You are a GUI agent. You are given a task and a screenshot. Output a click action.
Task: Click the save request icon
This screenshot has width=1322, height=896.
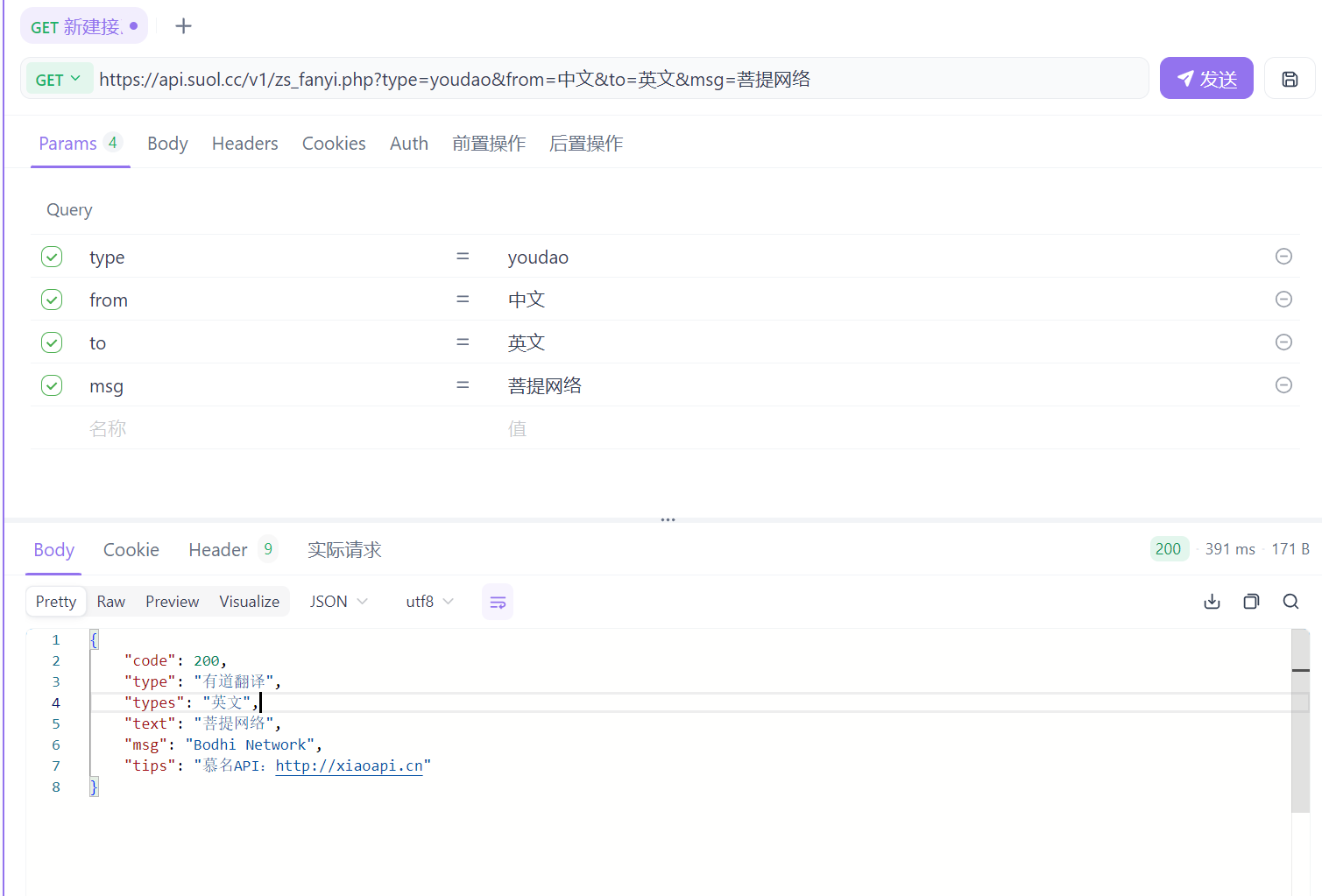[x=1290, y=79]
